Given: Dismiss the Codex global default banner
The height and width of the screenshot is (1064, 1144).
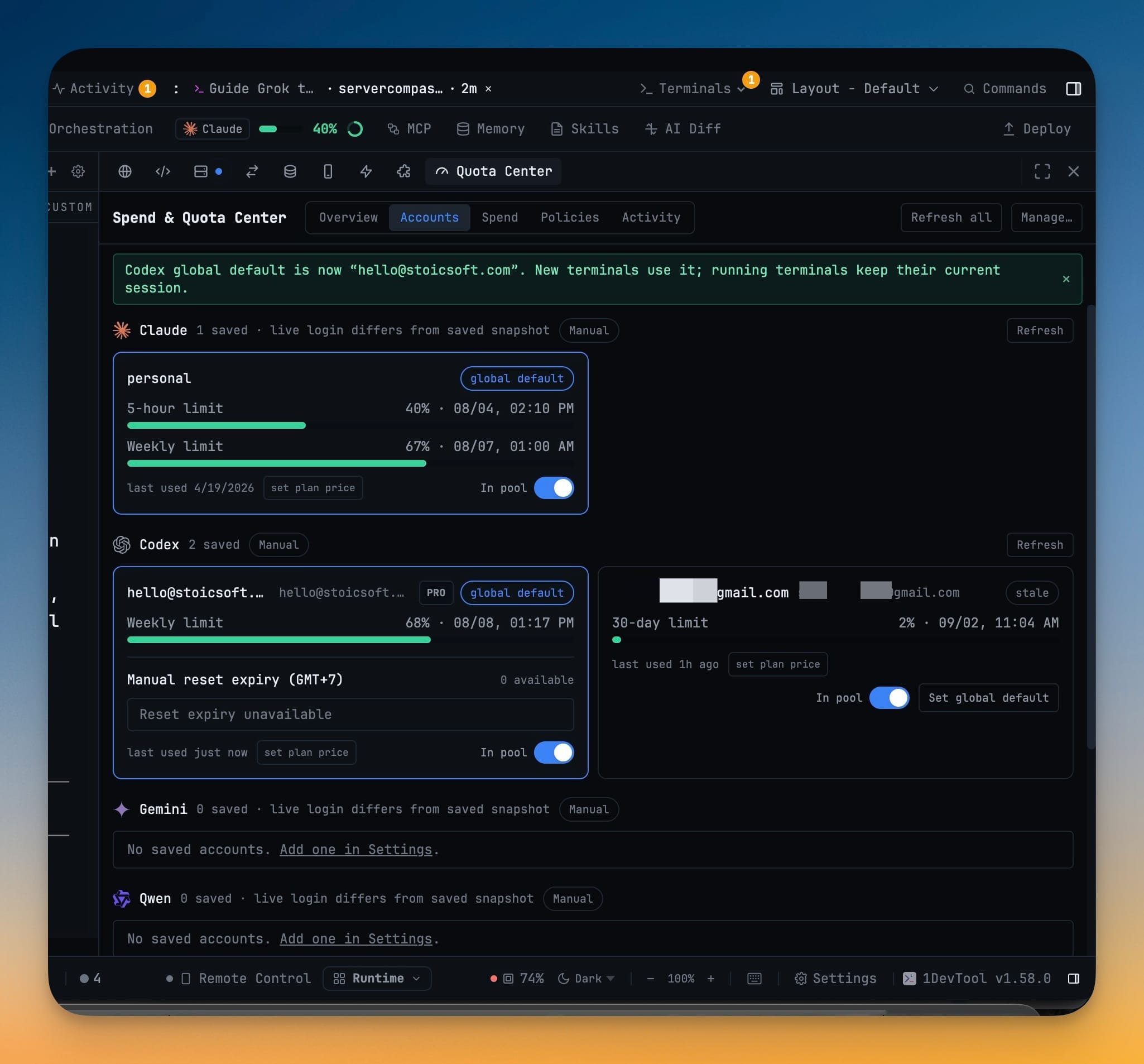Looking at the screenshot, I should click(1066, 279).
